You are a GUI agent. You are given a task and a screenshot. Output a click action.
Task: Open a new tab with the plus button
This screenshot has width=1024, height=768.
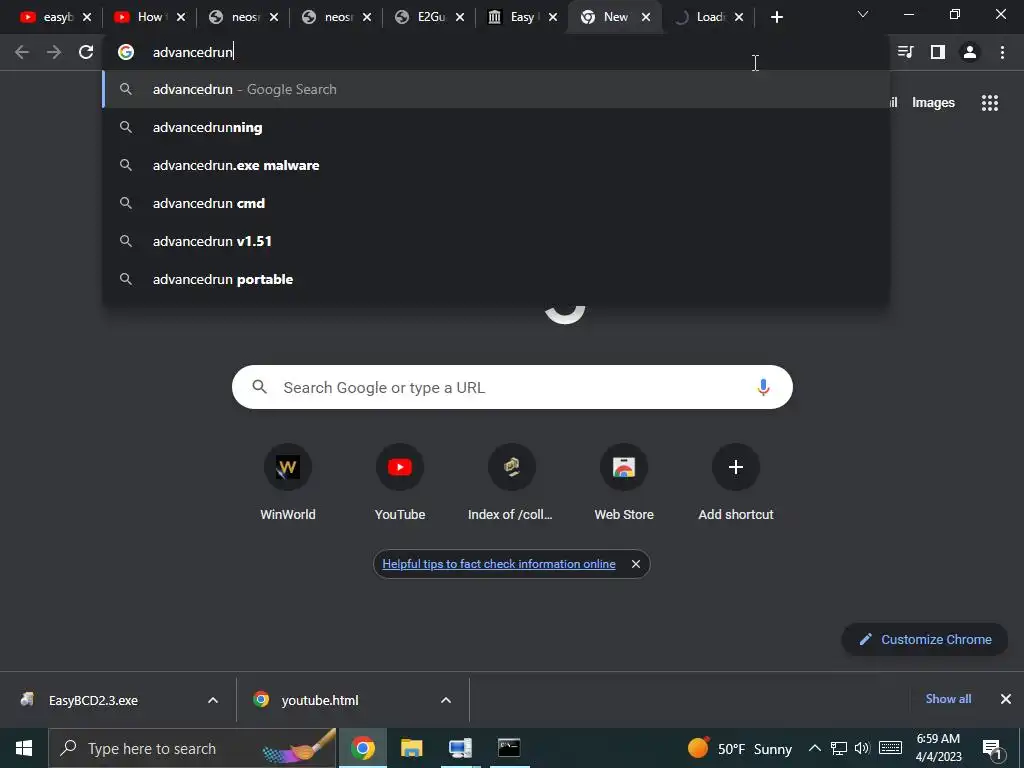776,17
